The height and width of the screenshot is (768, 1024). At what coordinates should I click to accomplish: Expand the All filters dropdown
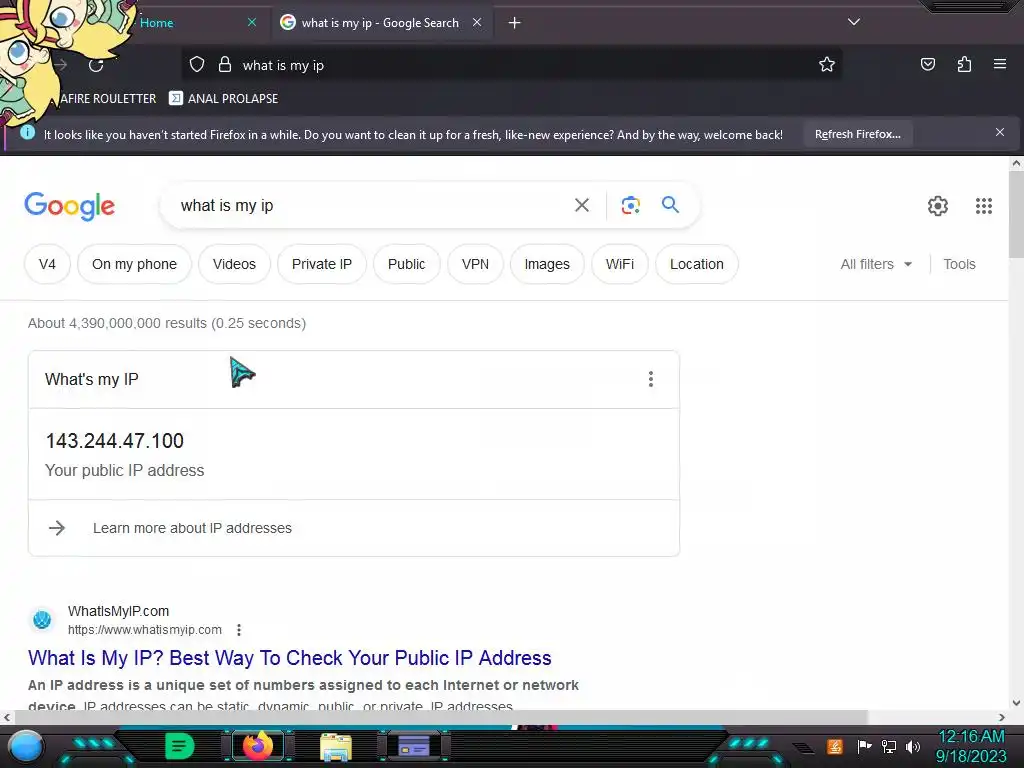[876, 264]
